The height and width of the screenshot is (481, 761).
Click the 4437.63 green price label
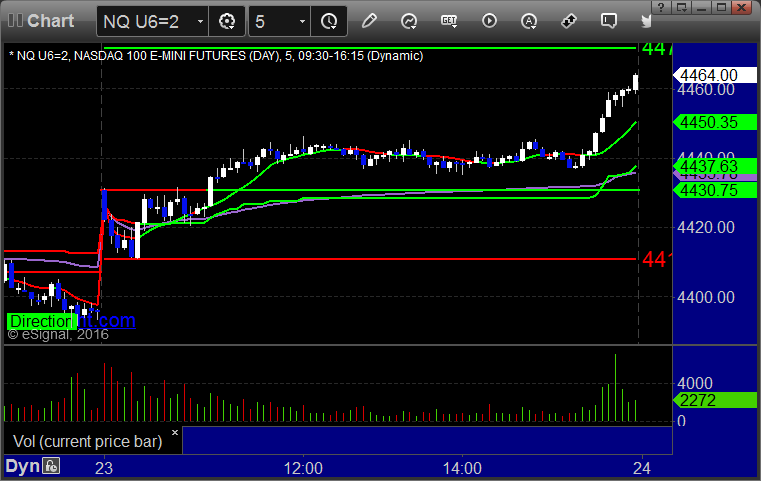(x=714, y=166)
